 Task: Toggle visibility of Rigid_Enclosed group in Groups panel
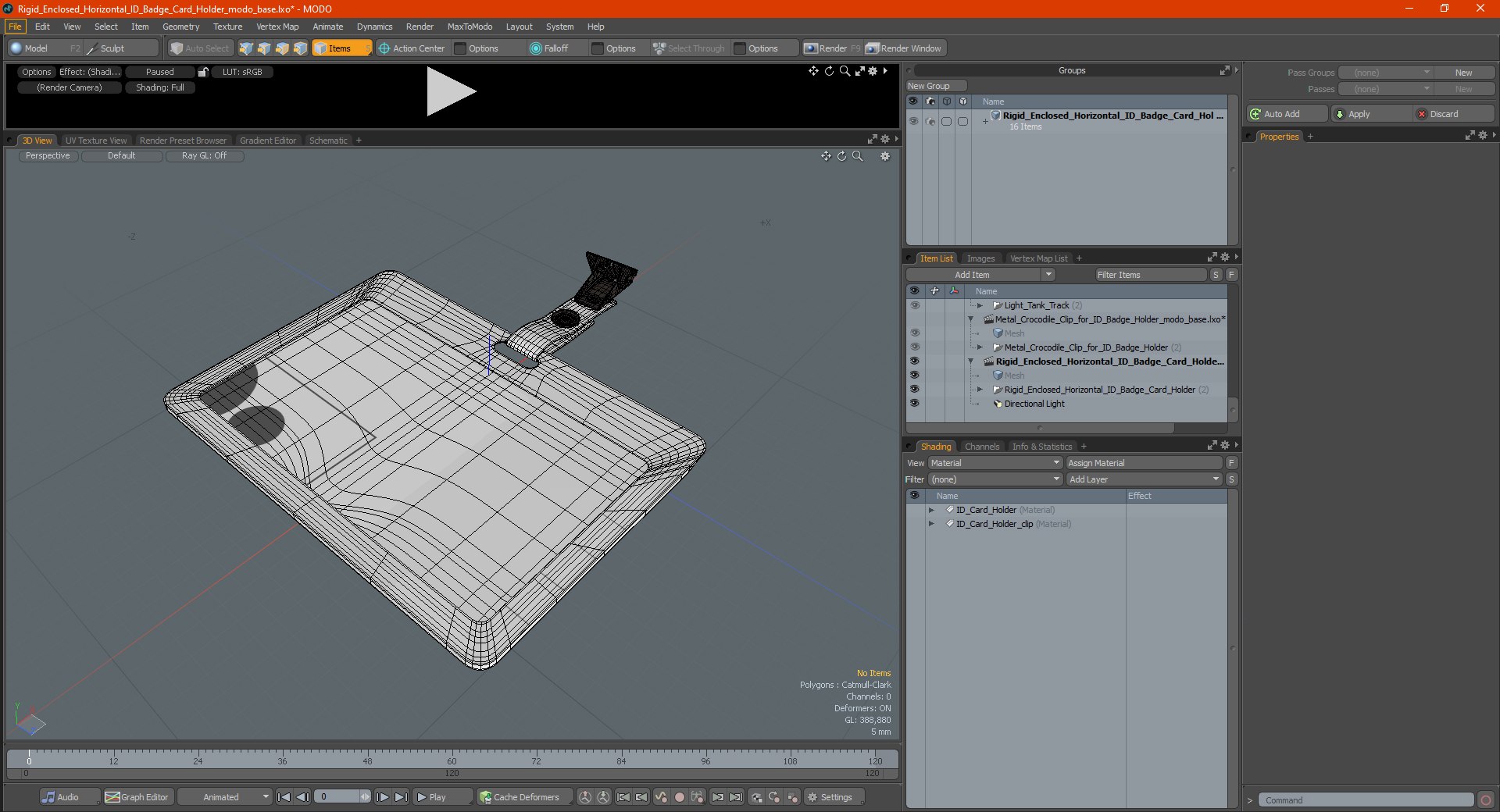(912, 121)
